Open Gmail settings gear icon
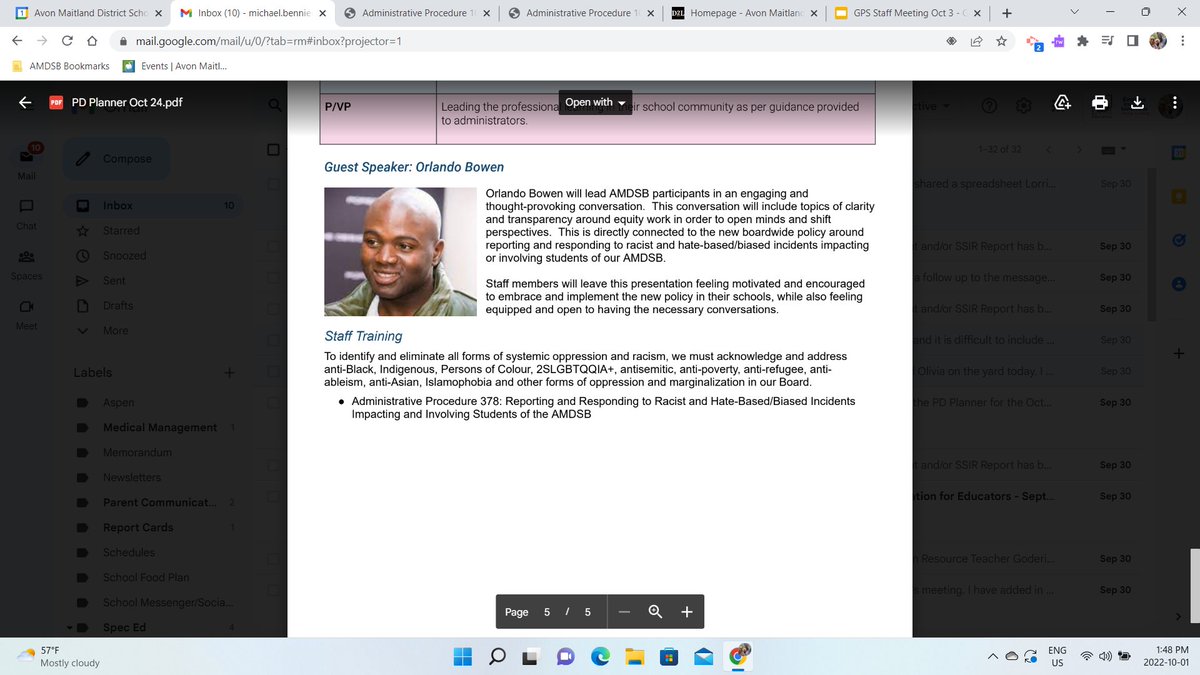 [x=1023, y=107]
